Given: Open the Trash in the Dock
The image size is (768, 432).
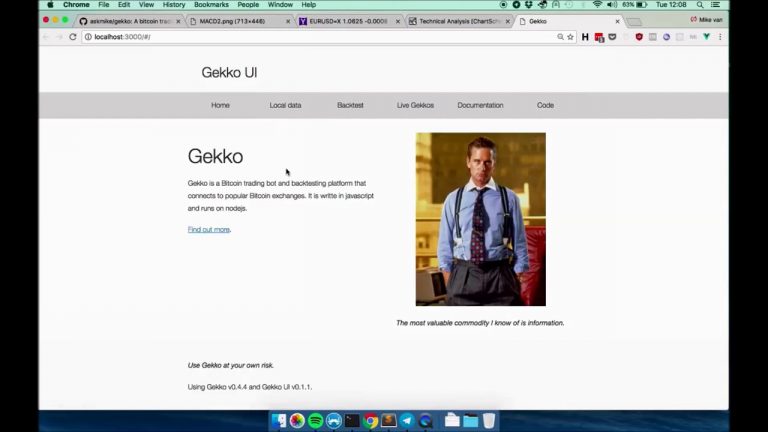Looking at the screenshot, I should tap(489, 420).
